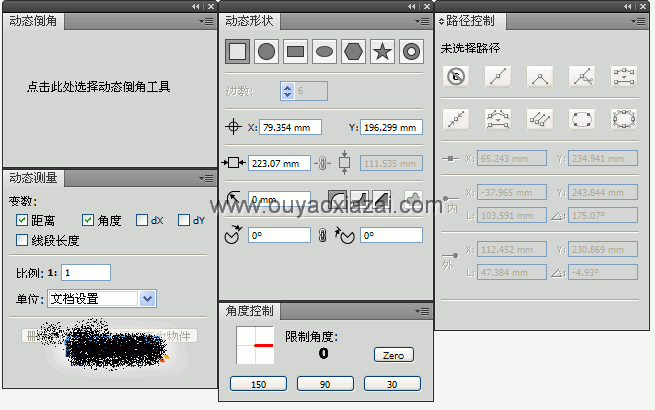Click the corner radius icon beside 0 mm
Image resolution: width=655 pixels, height=410 pixels.
[233, 198]
